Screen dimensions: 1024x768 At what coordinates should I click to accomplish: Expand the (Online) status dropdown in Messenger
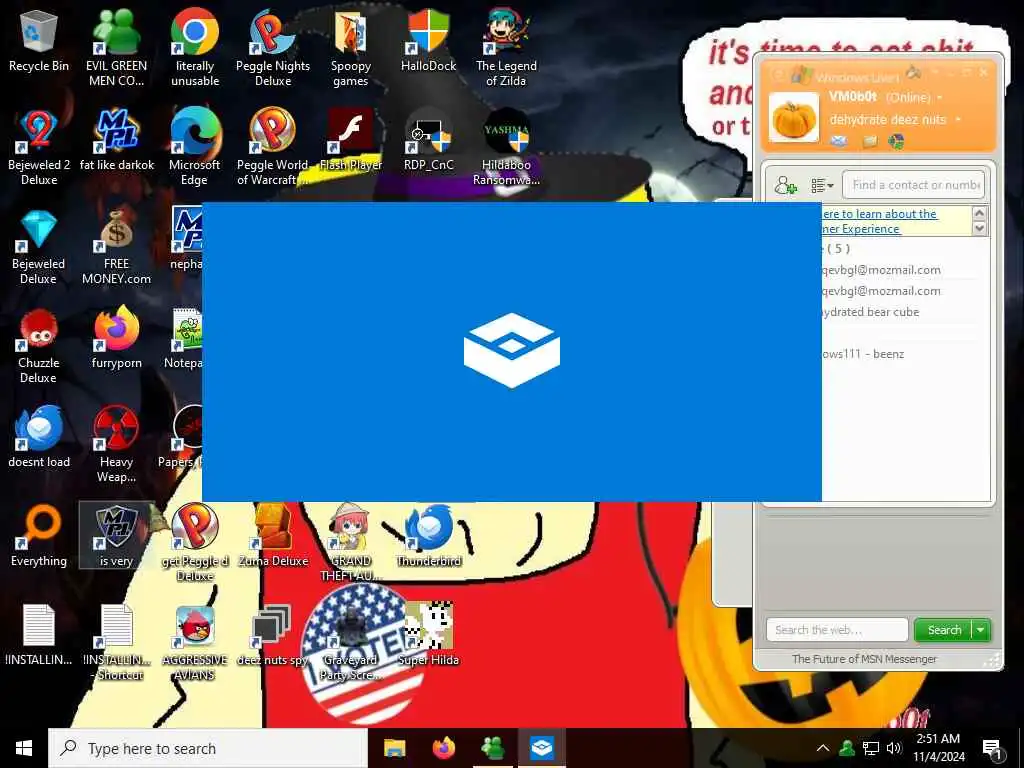[x=940, y=98]
